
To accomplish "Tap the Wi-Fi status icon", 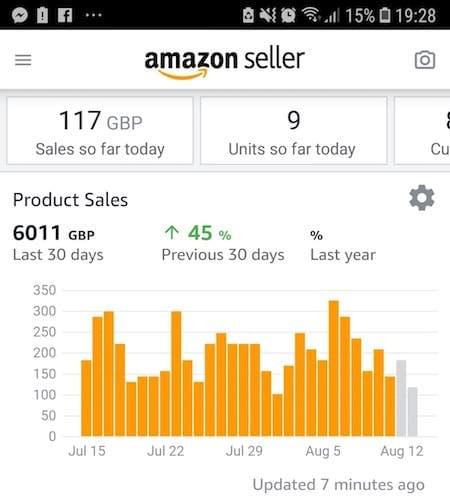I will pyautogui.click(x=310, y=15).
